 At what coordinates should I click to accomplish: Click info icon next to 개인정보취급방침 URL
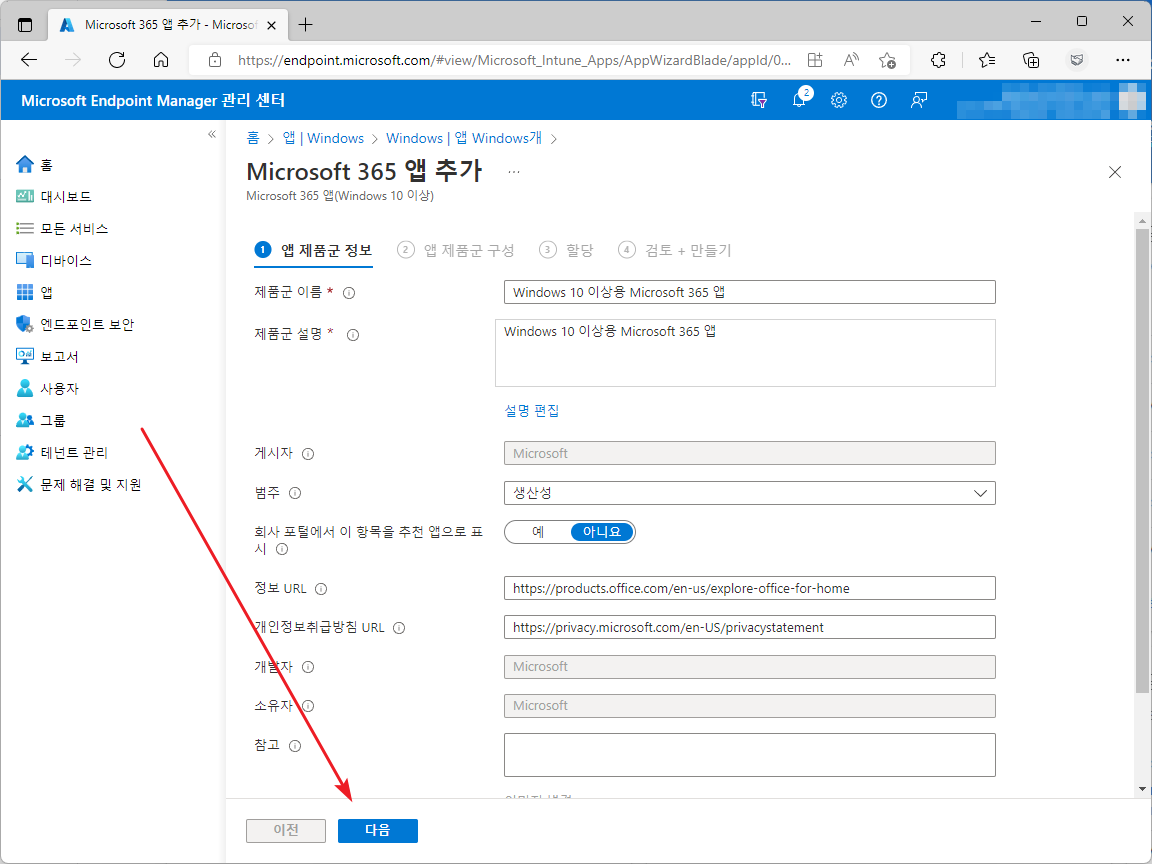tap(399, 628)
